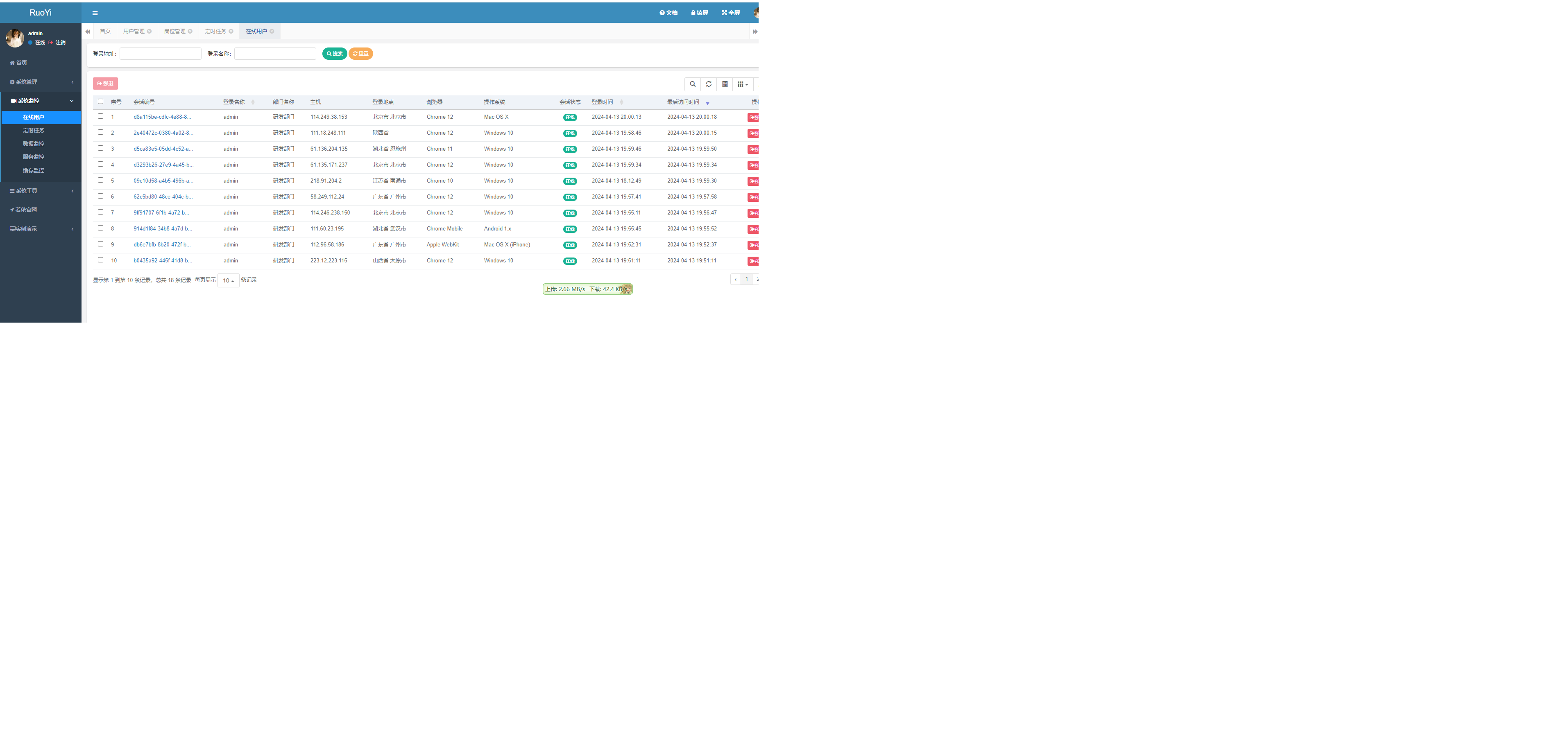1568x750 pixels.
Task: Click the list view icon in toolbar
Action: point(724,84)
